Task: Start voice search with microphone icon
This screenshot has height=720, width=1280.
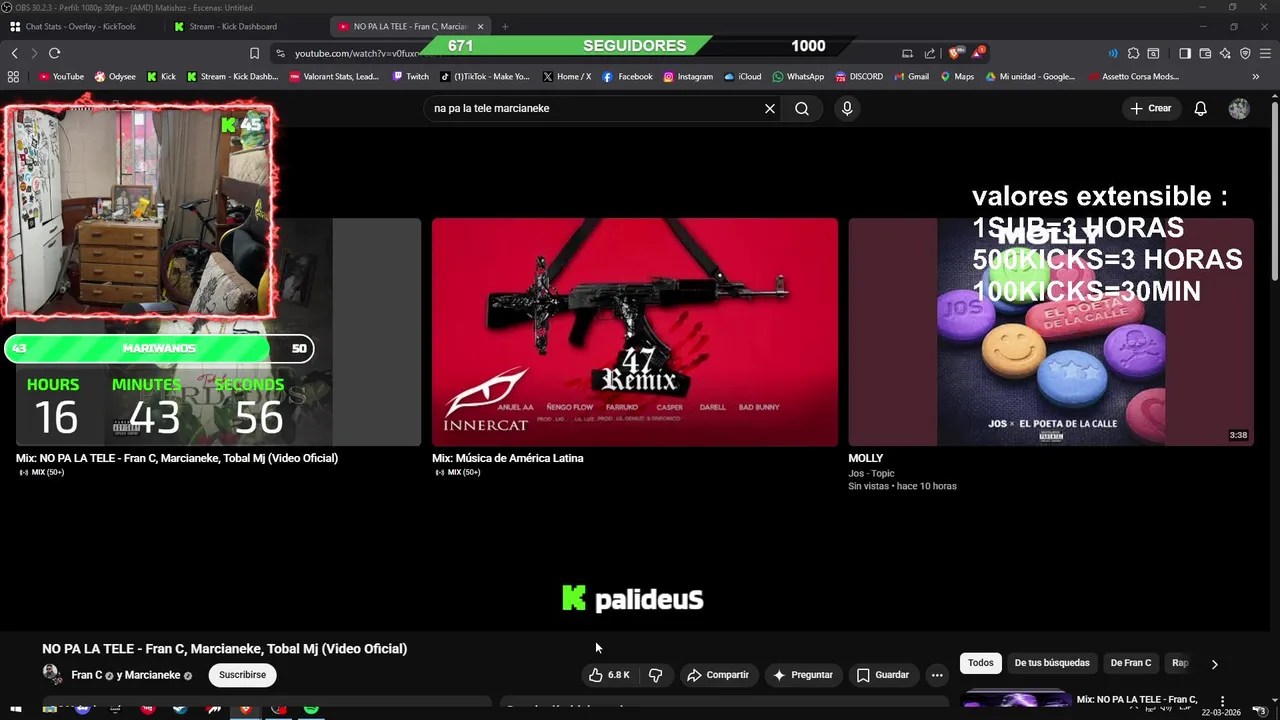Action: coord(847,108)
